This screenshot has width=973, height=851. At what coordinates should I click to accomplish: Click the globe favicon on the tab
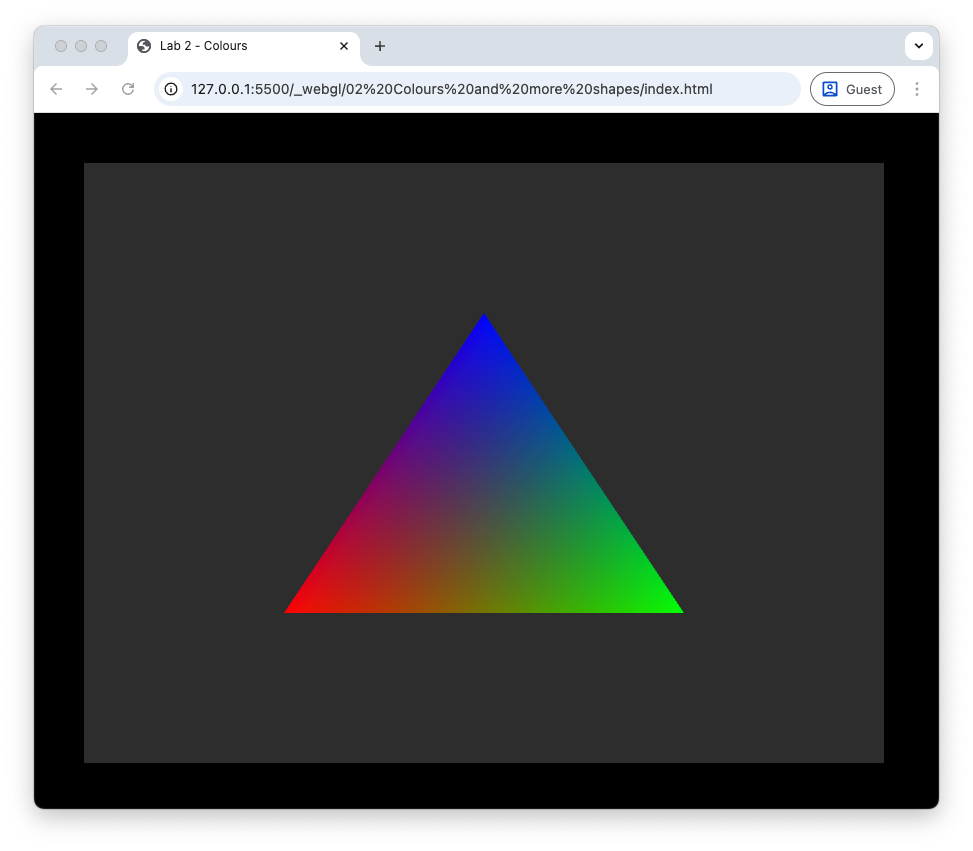point(144,46)
